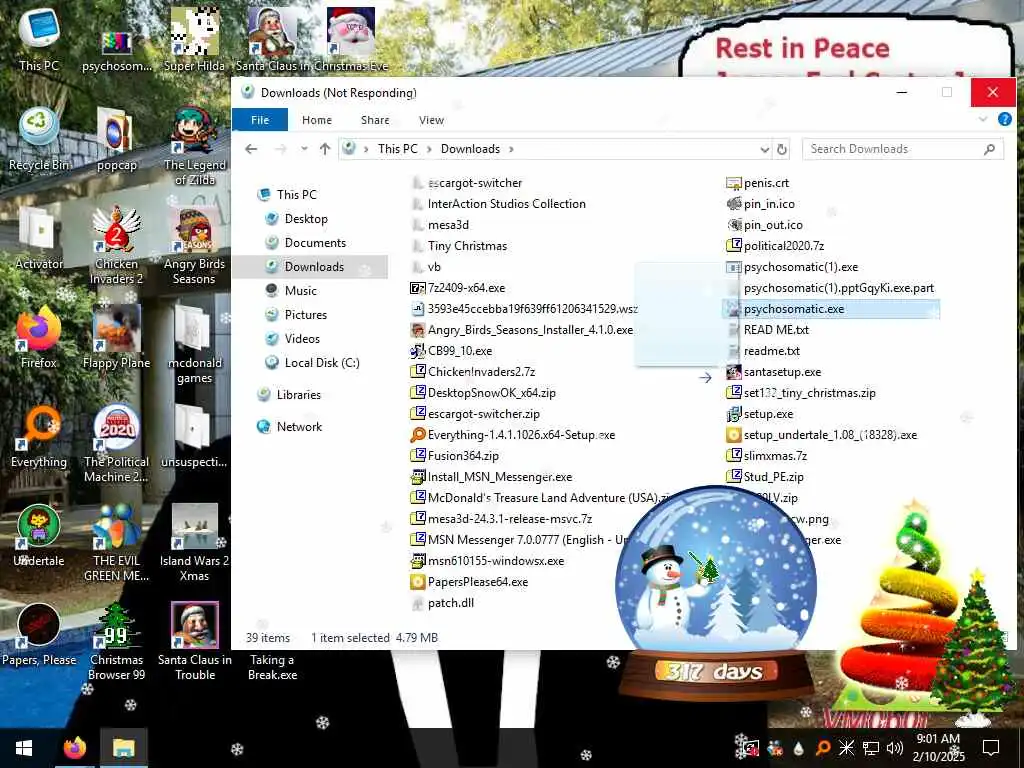This screenshot has height=768, width=1024.
Task: Select the Papers, Please desktop icon
Action: coord(39,634)
